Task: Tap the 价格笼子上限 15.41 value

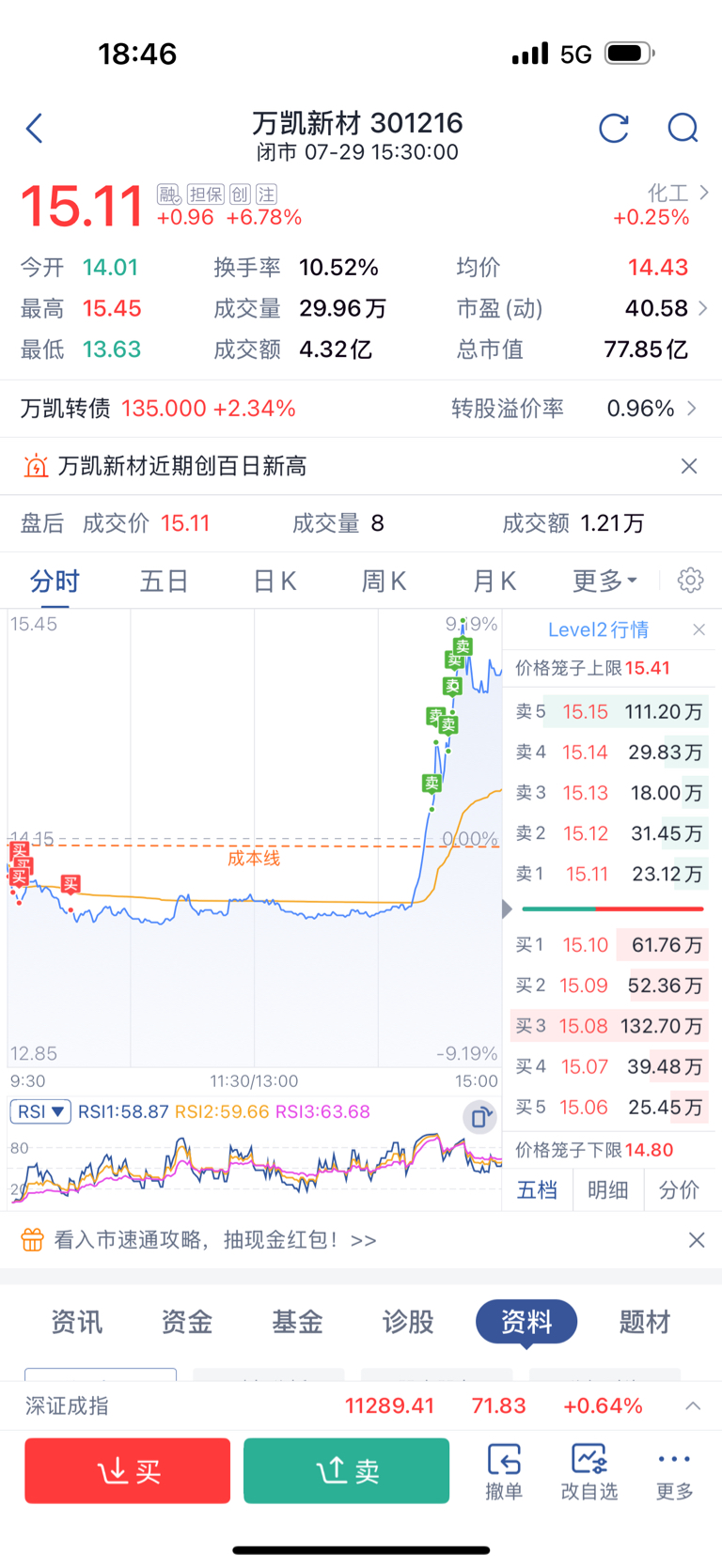Action: pyautogui.click(x=648, y=668)
